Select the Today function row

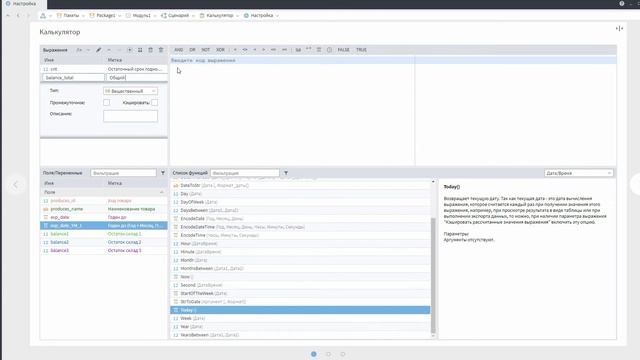pyautogui.click(x=300, y=310)
